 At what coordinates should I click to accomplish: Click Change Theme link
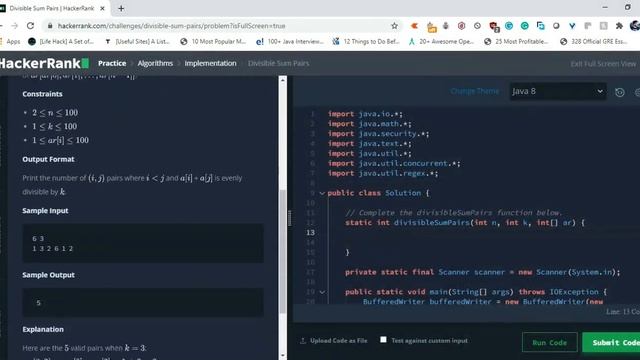(x=474, y=91)
